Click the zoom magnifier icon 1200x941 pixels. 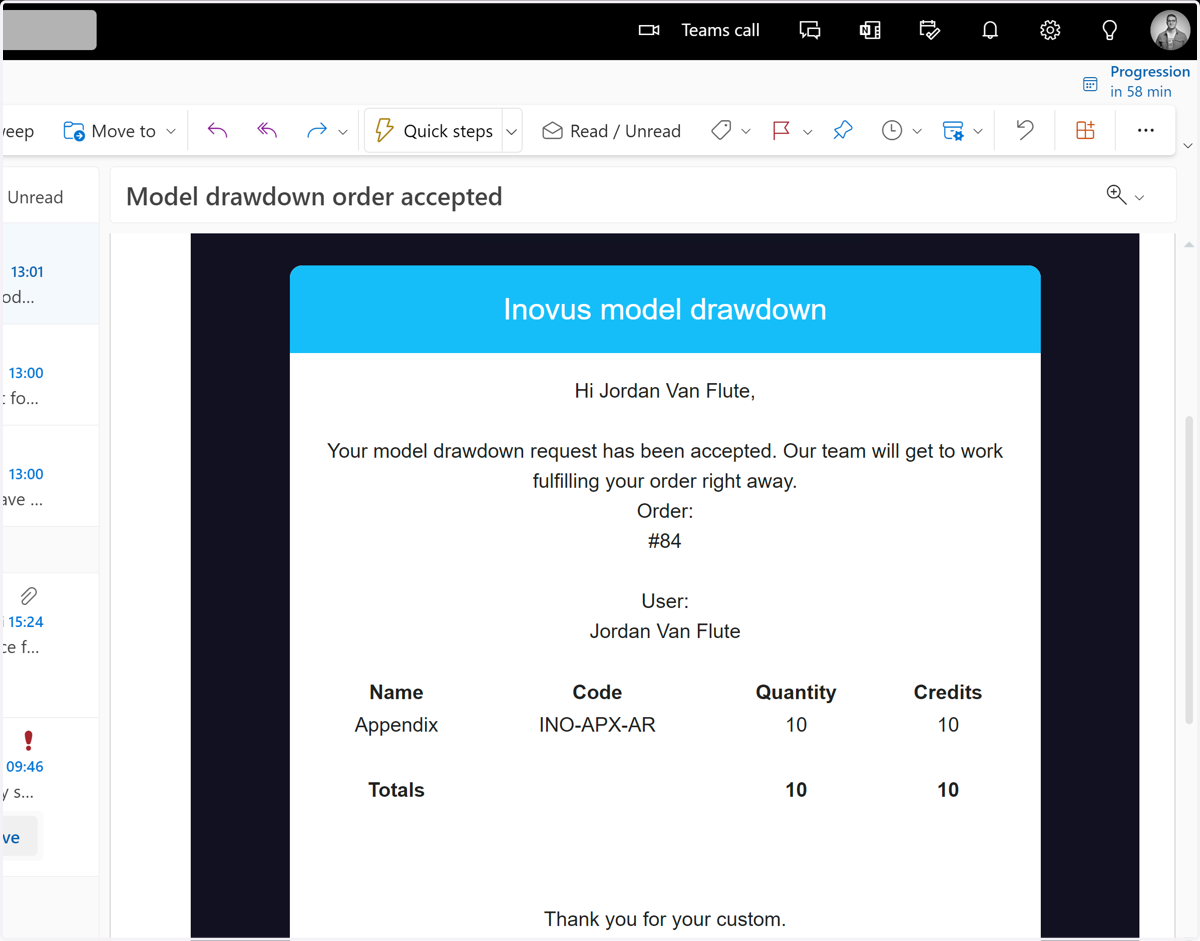click(x=1117, y=195)
